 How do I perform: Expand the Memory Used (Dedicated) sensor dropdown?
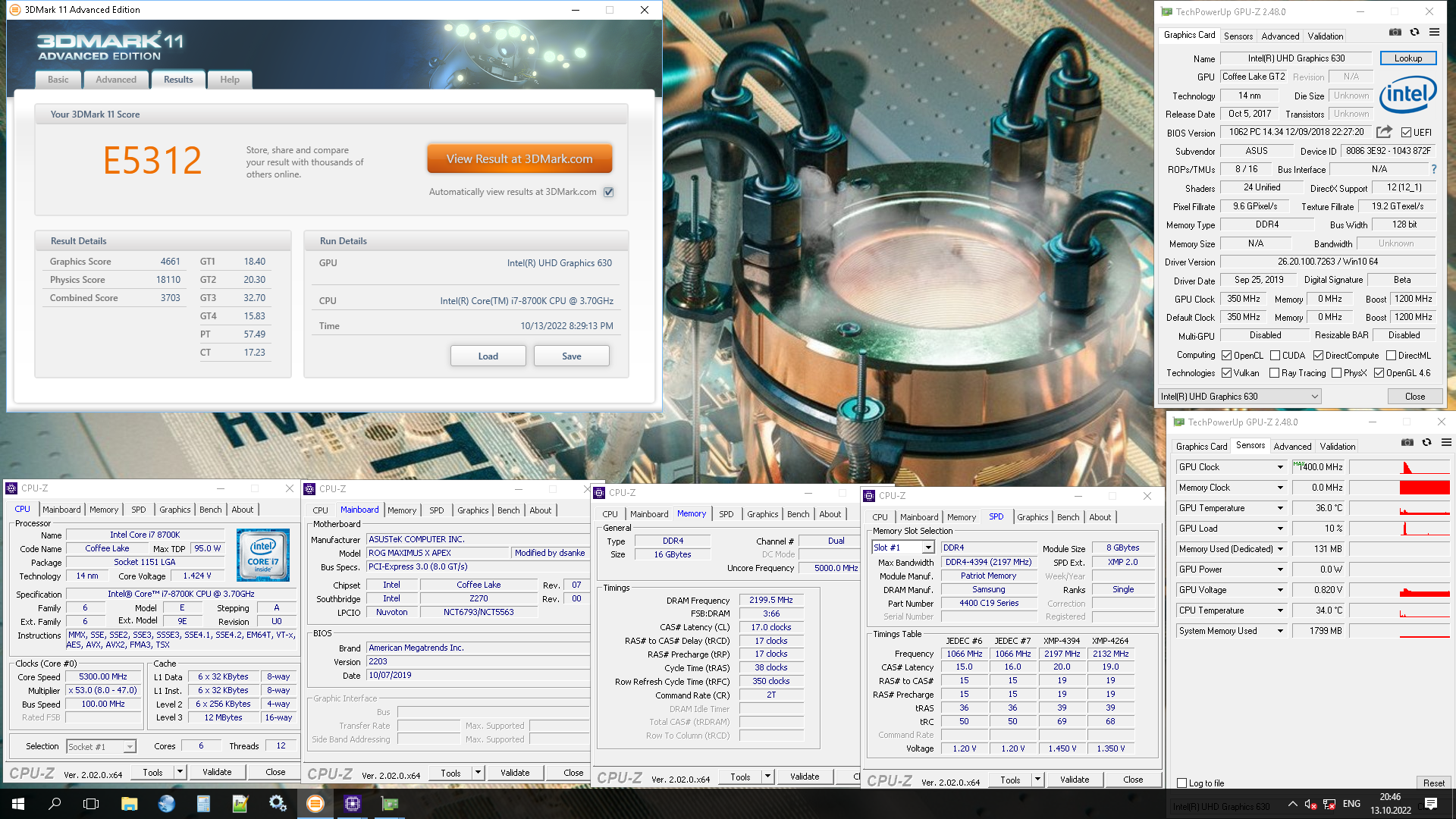pyautogui.click(x=1280, y=549)
